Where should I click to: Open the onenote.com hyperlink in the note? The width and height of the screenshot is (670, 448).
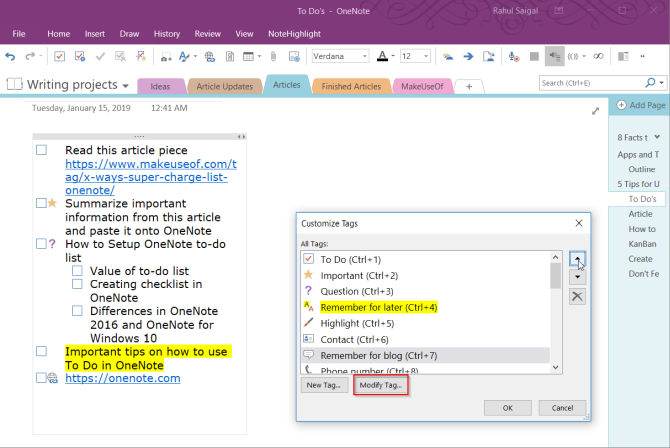122,378
